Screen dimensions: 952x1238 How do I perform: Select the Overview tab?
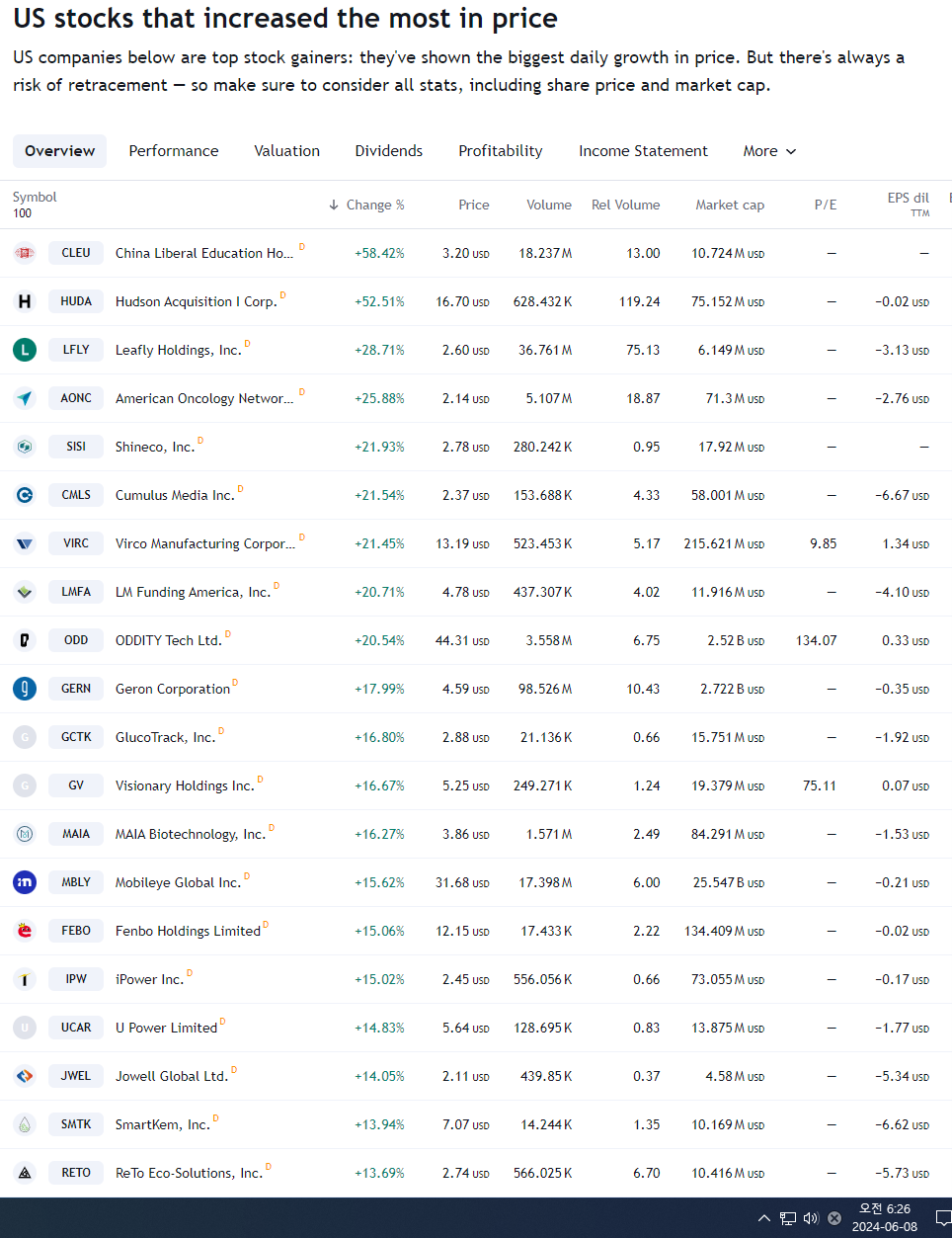click(x=60, y=151)
